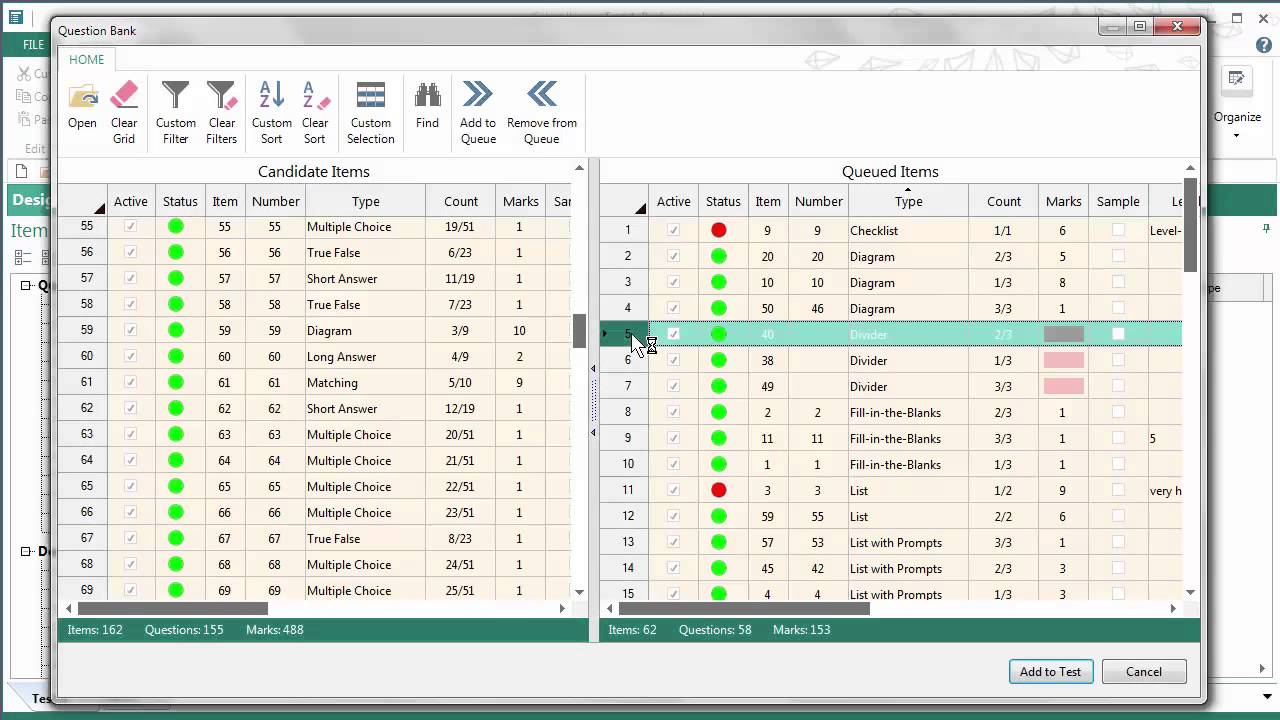Click the upper splitter collapse arrow between grids
Viewport: 1280px width, 720px height.
(593, 369)
